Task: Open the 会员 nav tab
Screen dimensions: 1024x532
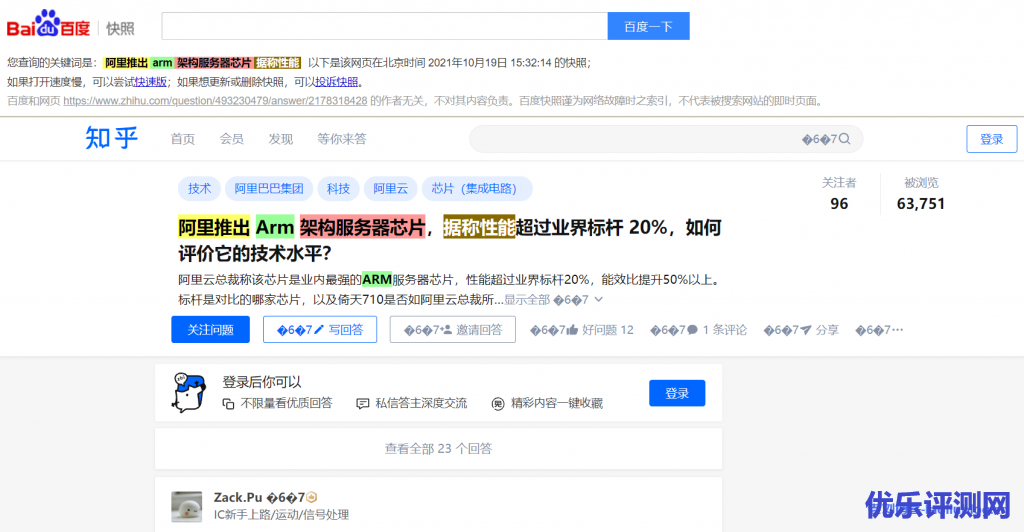Action: point(232,139)
